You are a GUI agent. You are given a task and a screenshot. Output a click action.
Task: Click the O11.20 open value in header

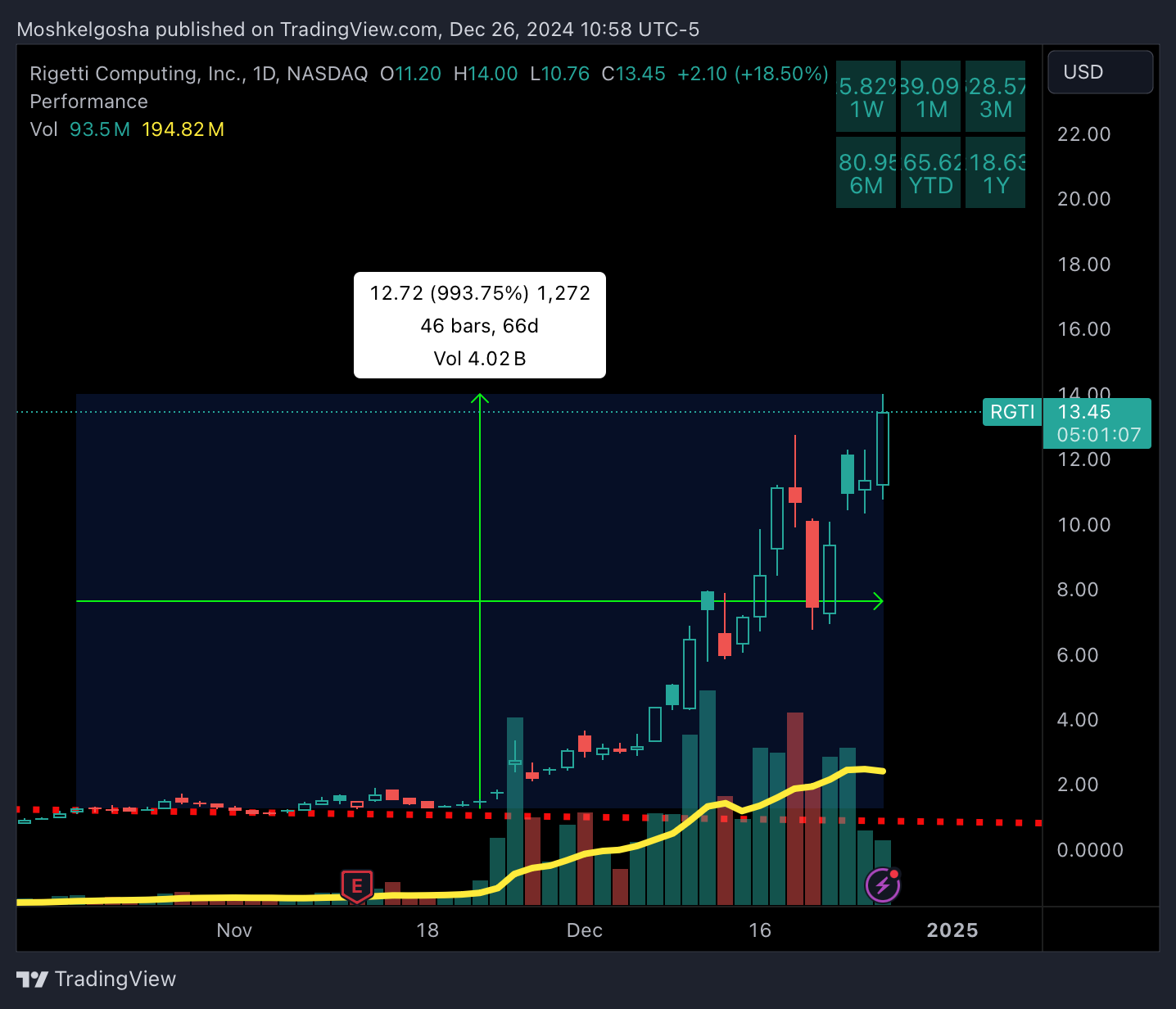pyautogui.click(x=410, y=74)
